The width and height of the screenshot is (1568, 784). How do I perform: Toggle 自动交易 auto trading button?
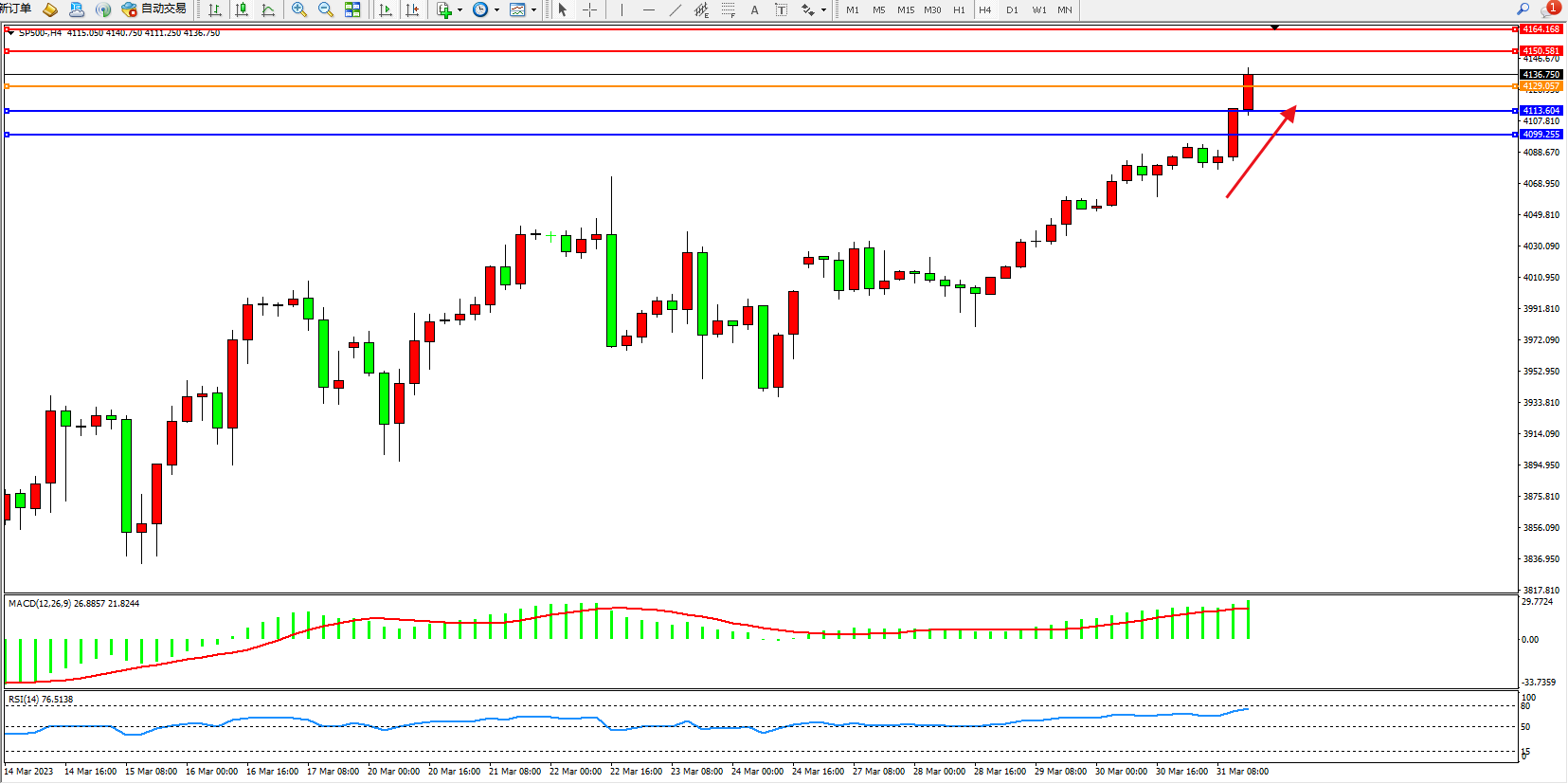(154, 9)
